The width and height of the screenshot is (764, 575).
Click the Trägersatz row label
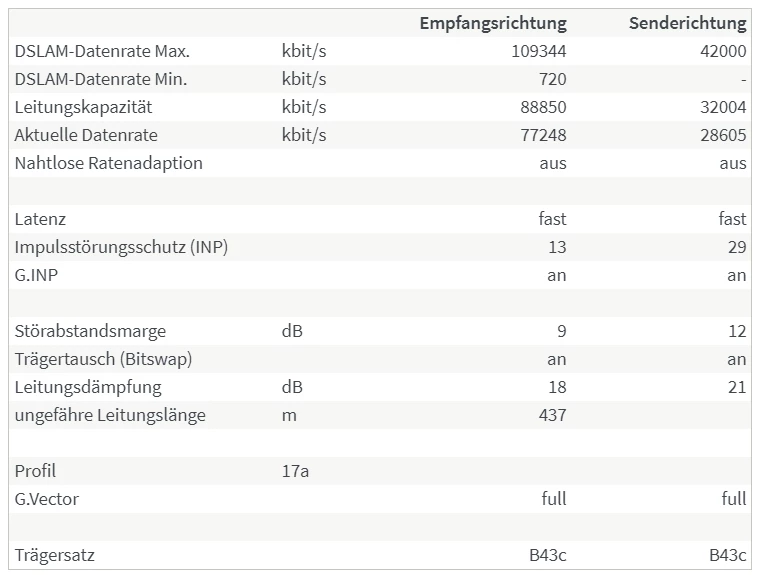tap(55, 556)
